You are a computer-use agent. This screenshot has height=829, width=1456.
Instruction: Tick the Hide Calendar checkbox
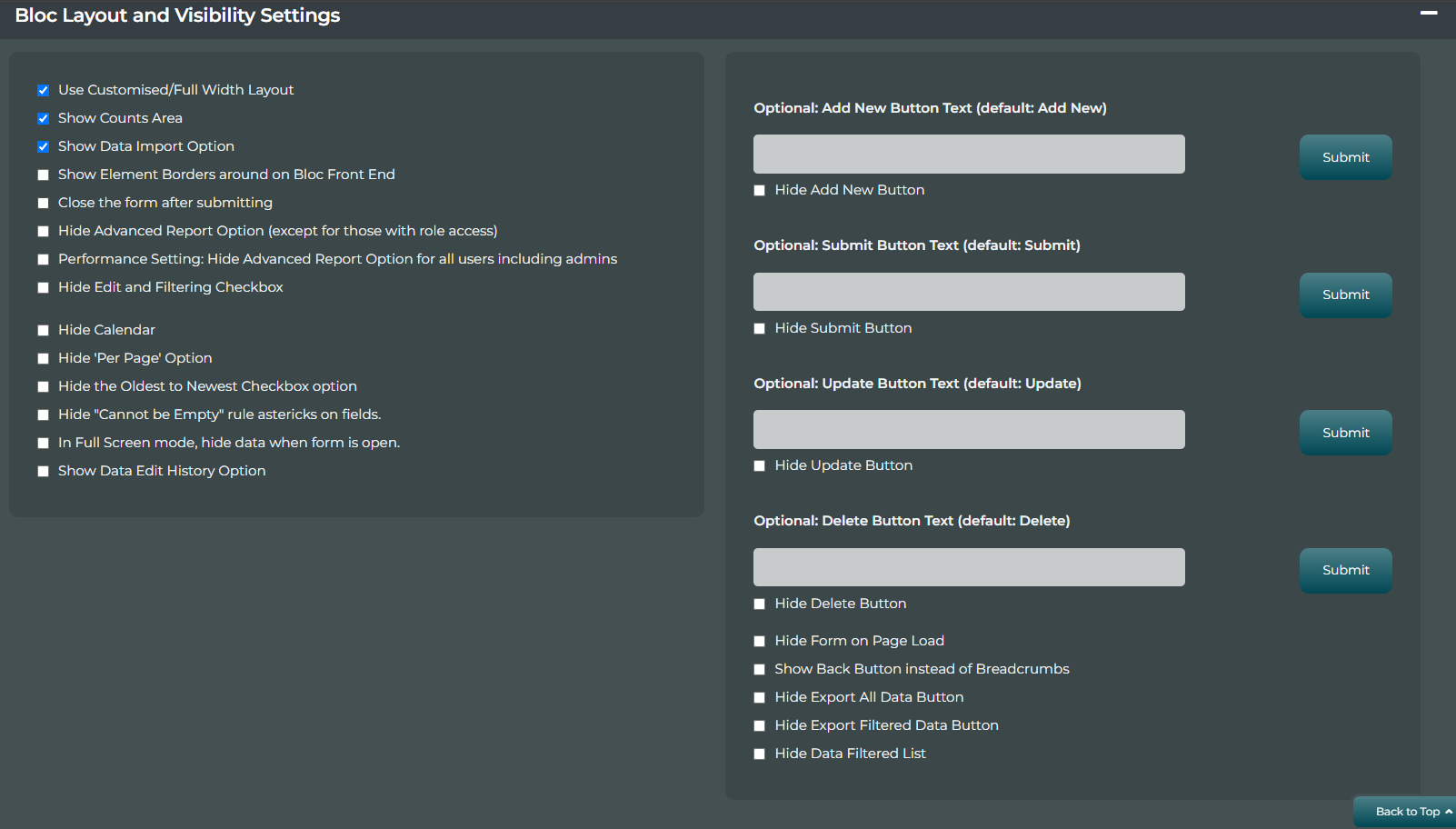(x=43, y=330)
